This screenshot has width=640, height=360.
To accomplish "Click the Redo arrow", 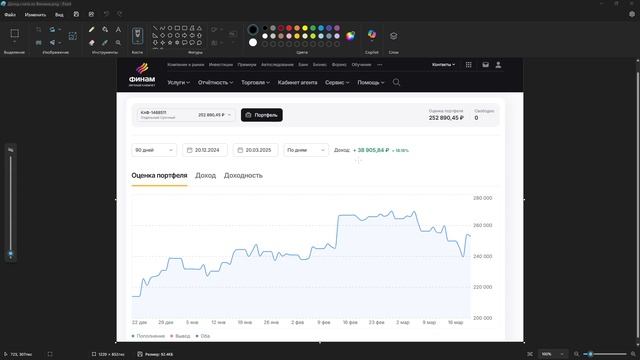I will click(x=120, y=14).
